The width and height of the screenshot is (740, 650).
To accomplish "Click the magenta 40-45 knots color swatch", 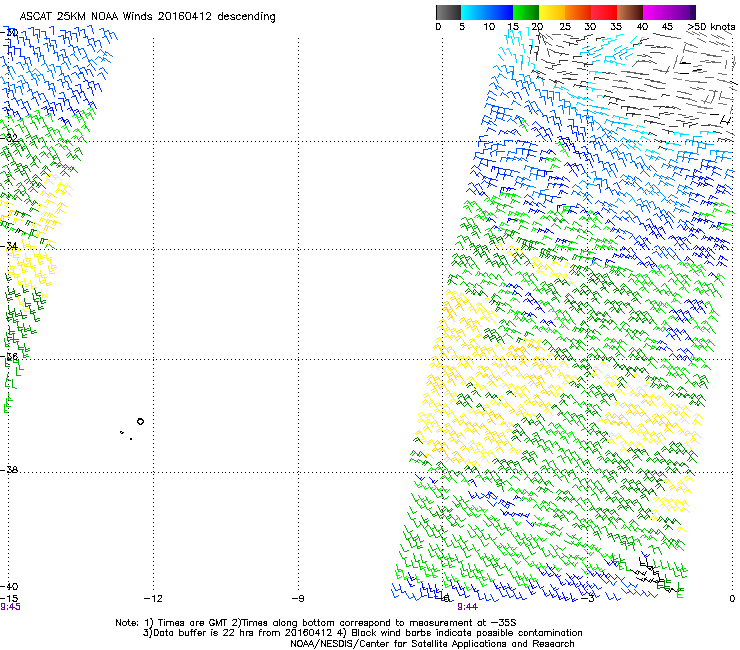I will tap(656, 12).
